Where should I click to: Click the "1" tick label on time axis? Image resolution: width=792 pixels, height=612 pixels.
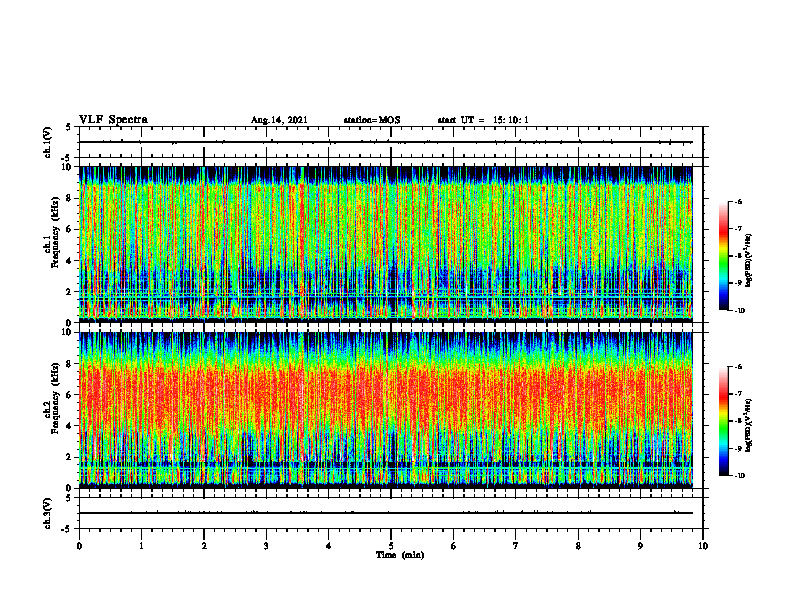pyautogui.click(x=141, y=546)
